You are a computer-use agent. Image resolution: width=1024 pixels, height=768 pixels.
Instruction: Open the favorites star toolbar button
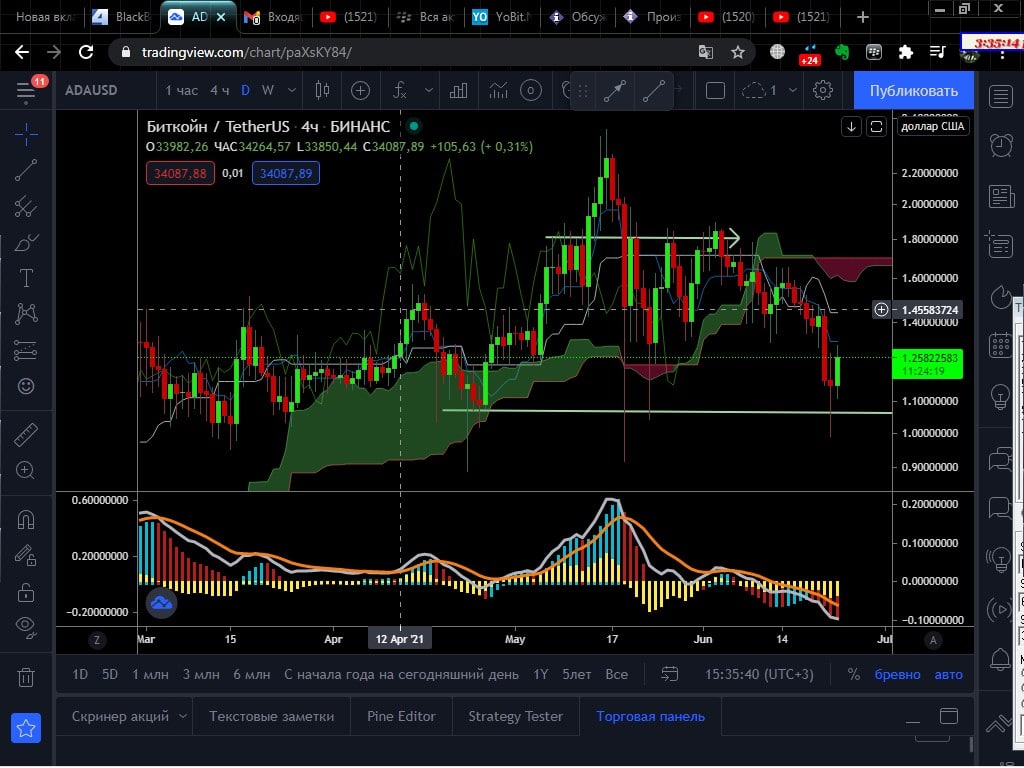26,728
